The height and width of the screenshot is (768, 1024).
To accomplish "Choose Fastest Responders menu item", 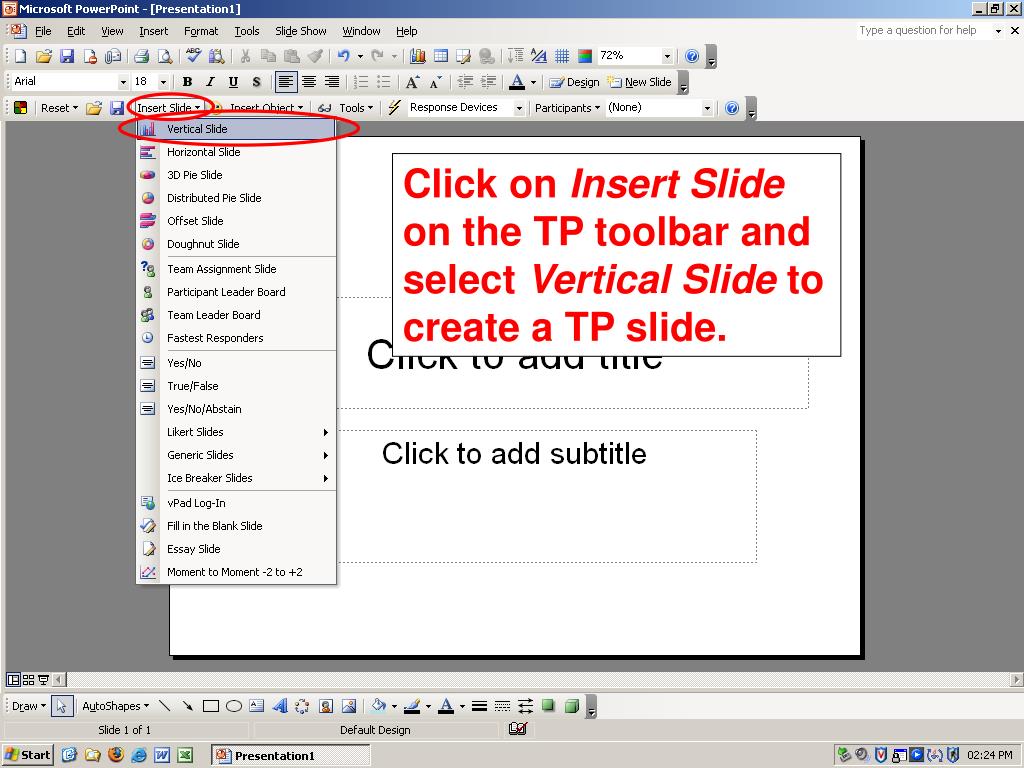I will pyautogui.click(x=236, y=338).
